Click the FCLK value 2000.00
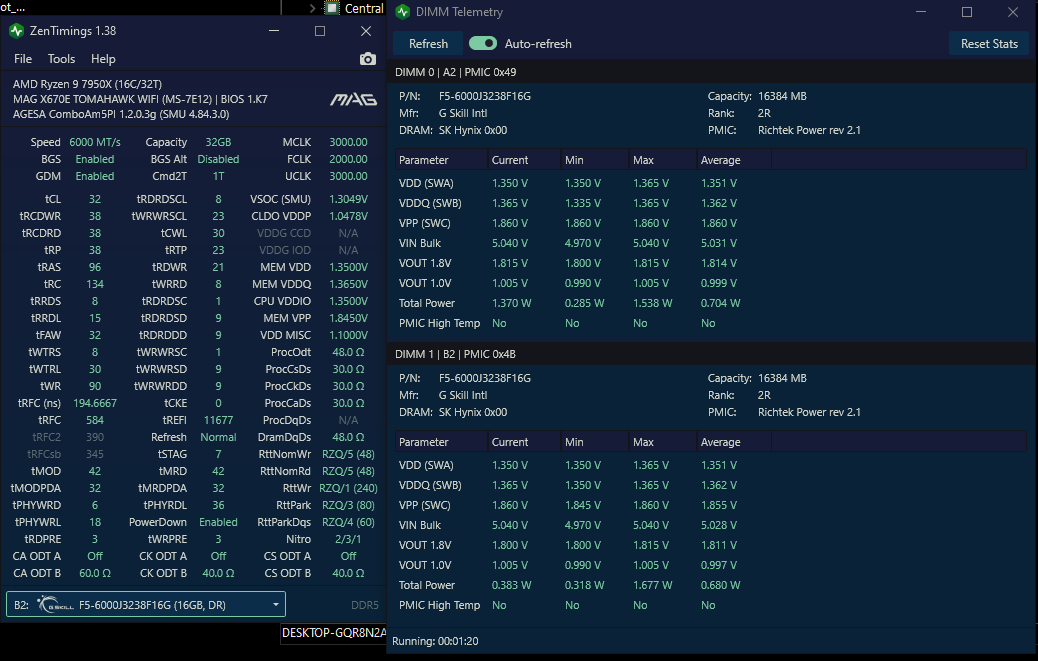This screenshot has height=661, width=1038. pyautogui.click(x=348, y=159)
